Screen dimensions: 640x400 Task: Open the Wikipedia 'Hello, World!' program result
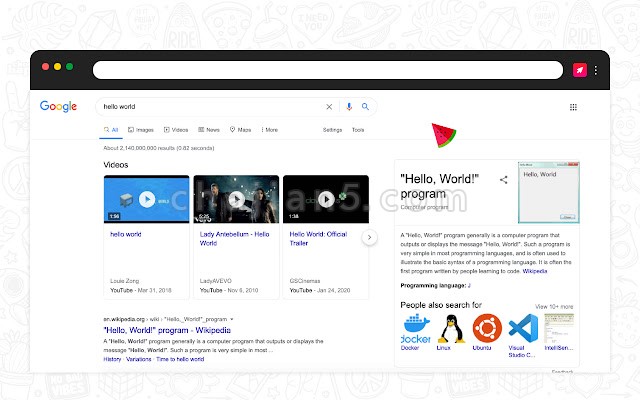tap(167, 330)
